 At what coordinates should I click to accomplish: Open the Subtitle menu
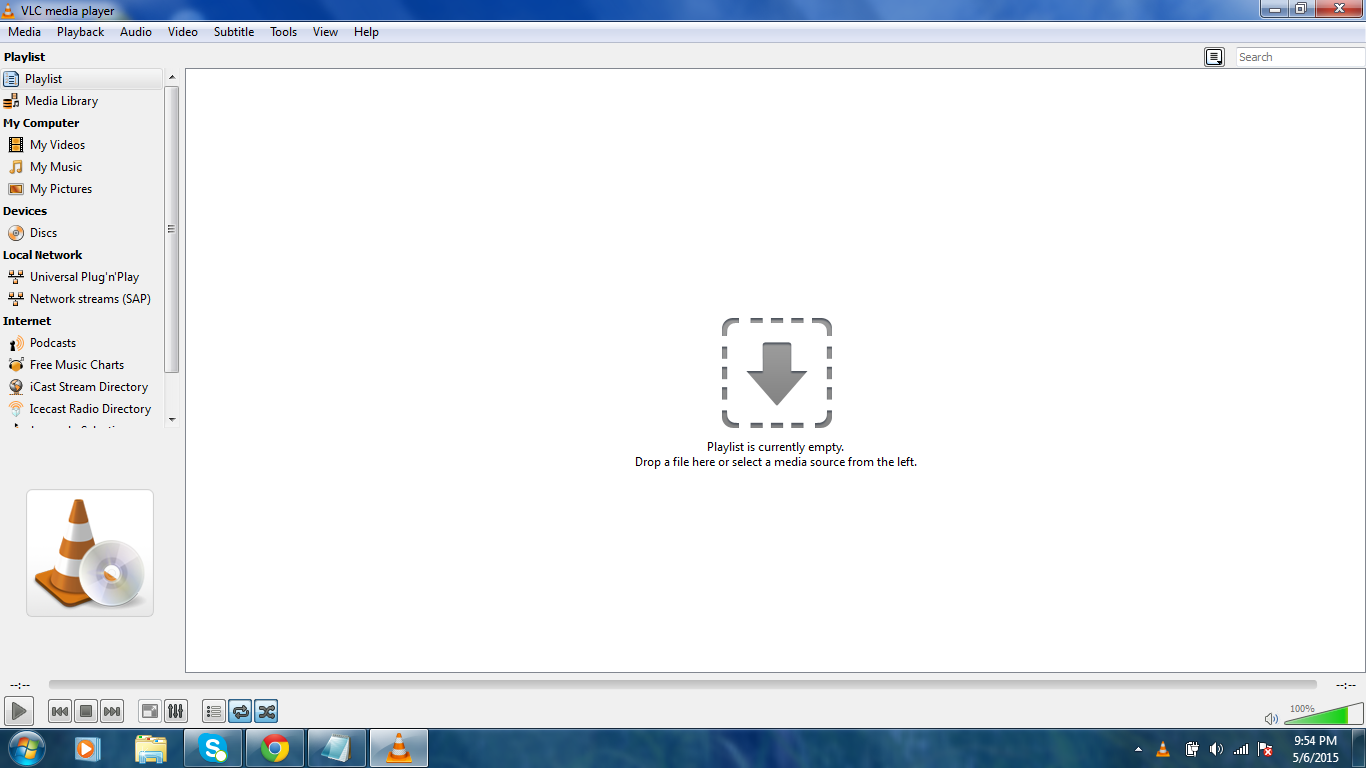(x=234, y=32)
